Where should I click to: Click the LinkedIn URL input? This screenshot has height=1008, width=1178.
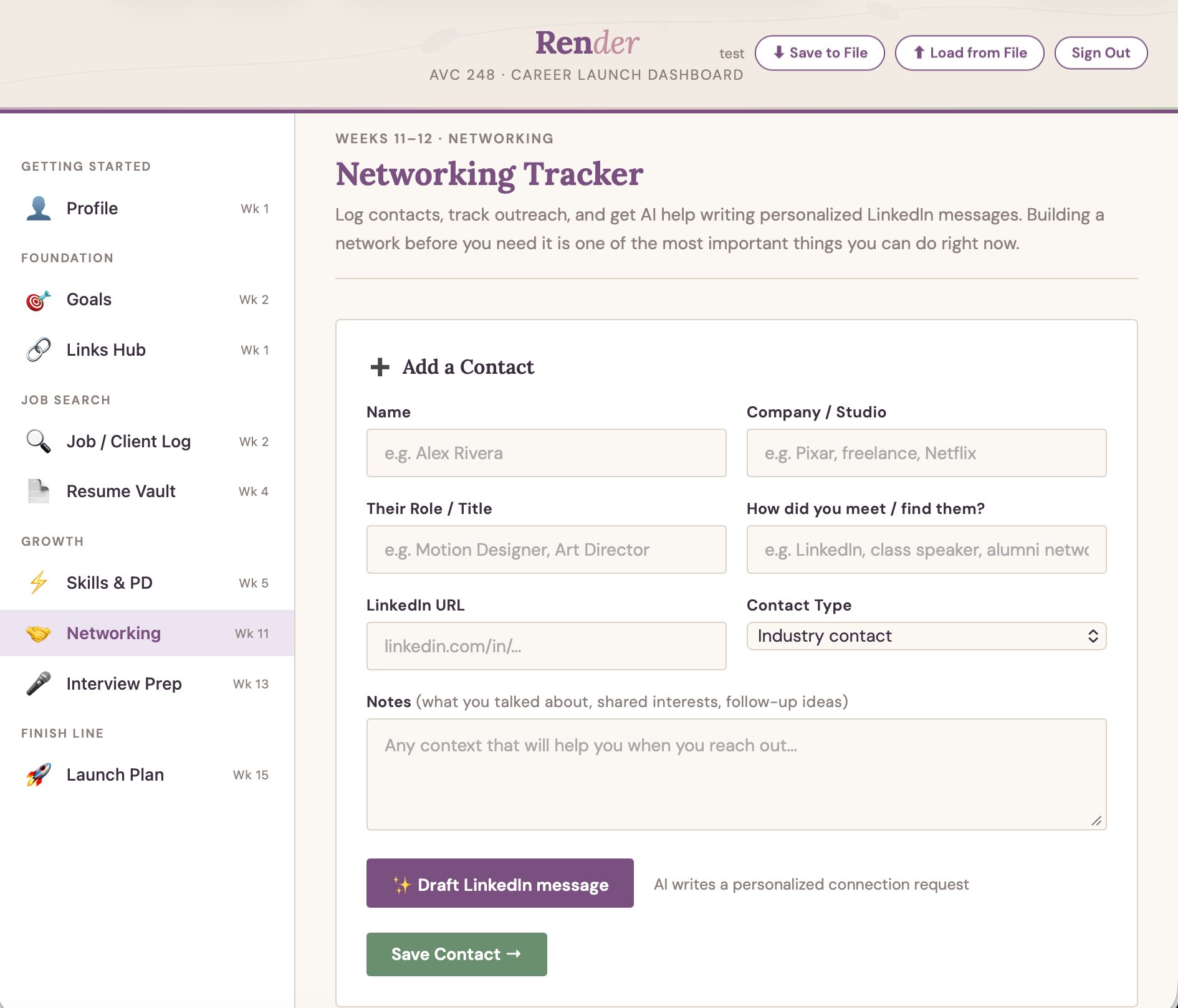[x=546, y=646]
